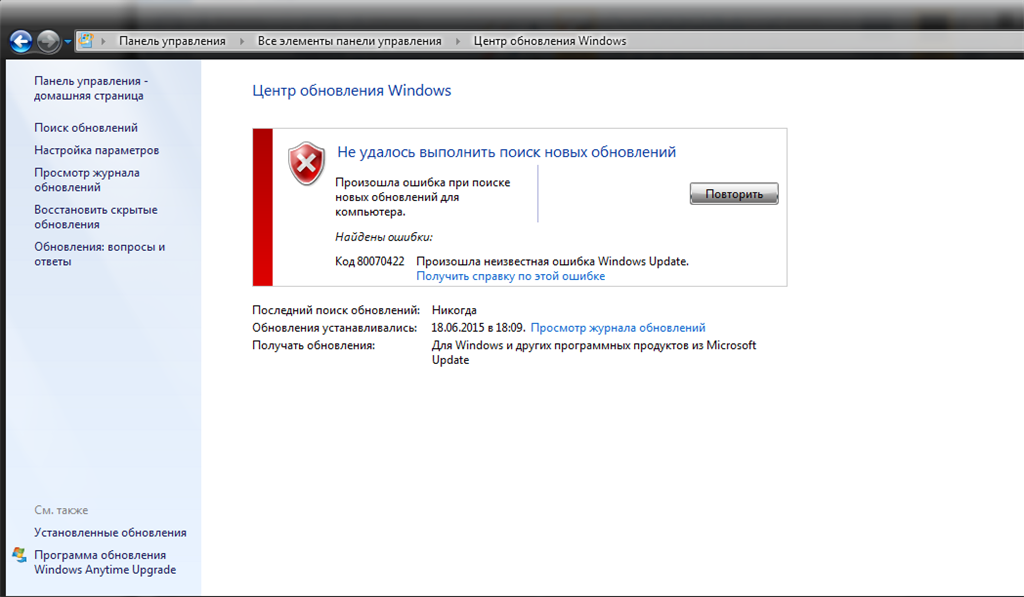Image resolution: width=1024 pixels, height=597 pixels.
Task: Click Последний поиск обновлений: label
Action: (336, 310)
